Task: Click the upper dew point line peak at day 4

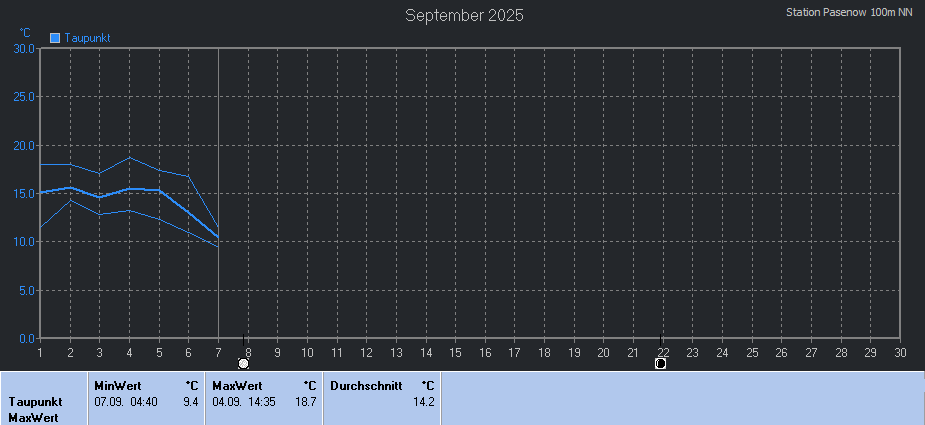Action: pyautogui.click(x=129, y=158)
